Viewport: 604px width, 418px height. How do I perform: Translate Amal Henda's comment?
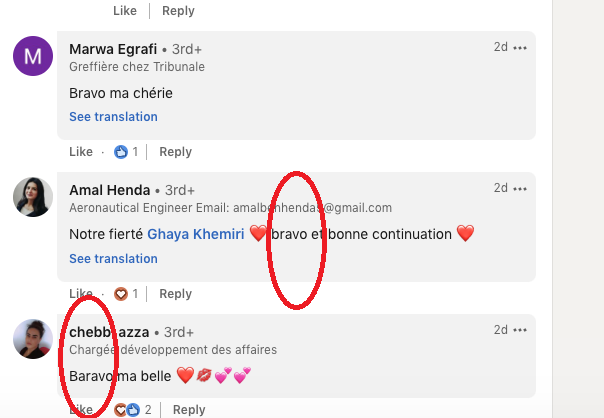point(113,259)
